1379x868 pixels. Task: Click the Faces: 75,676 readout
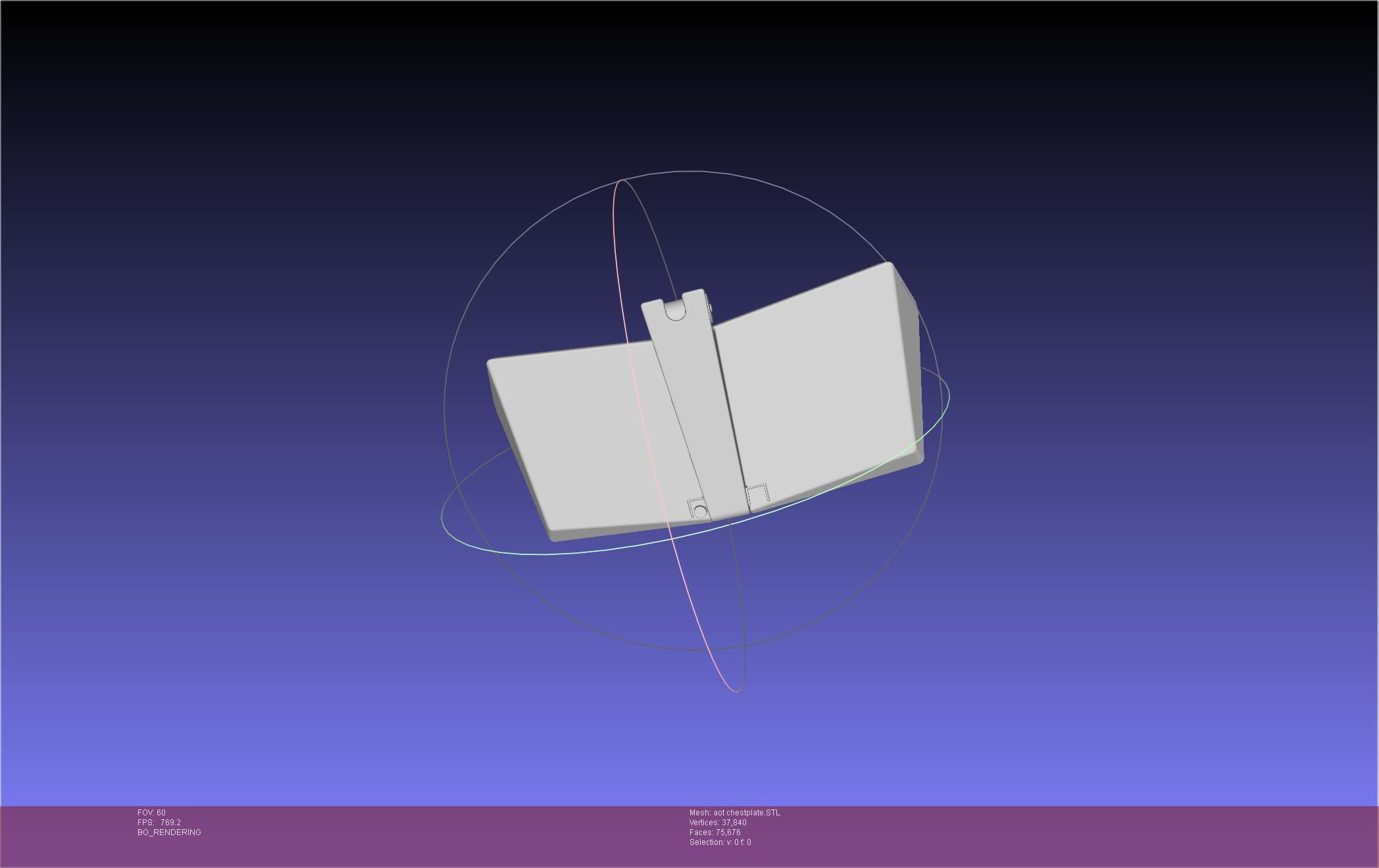coord(715,832)
